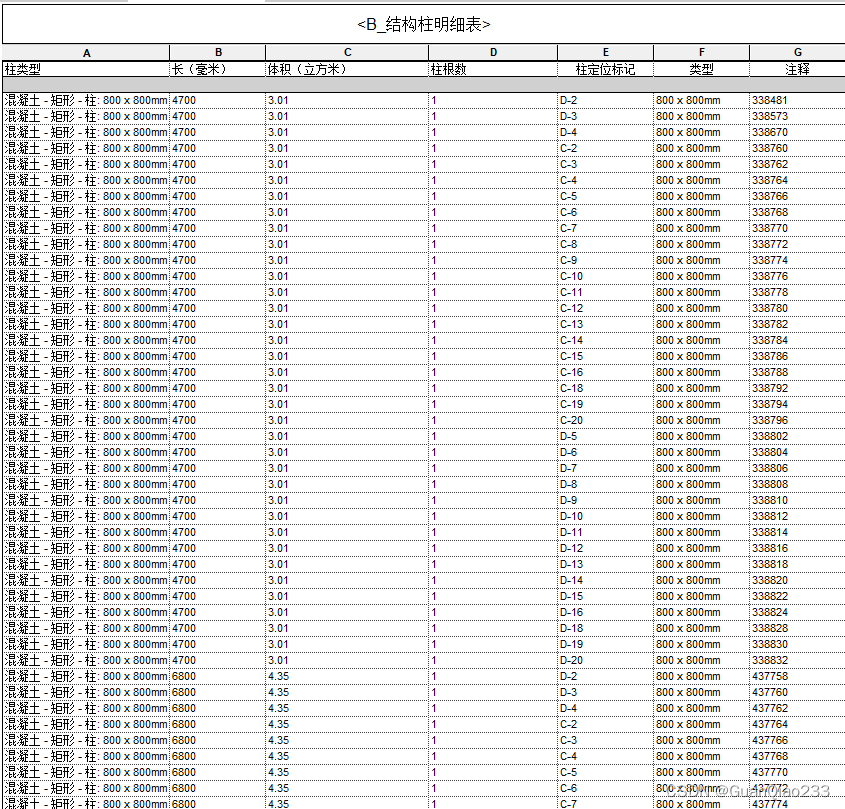The image size is (845, 809).
Task: Click the 体积（立方米） header cell
Action: [347, 69]
